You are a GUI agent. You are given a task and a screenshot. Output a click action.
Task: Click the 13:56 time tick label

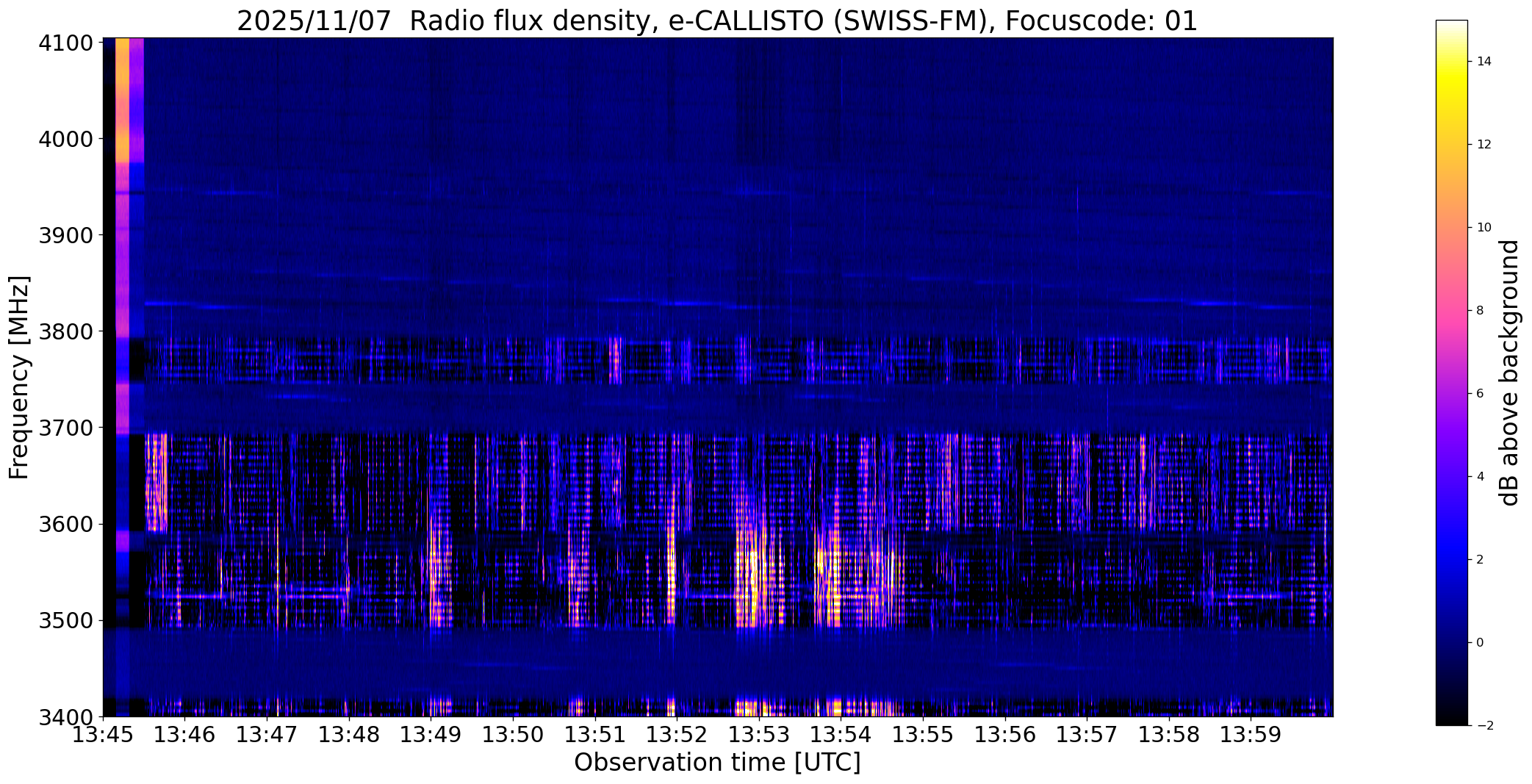click(1005, 735)
